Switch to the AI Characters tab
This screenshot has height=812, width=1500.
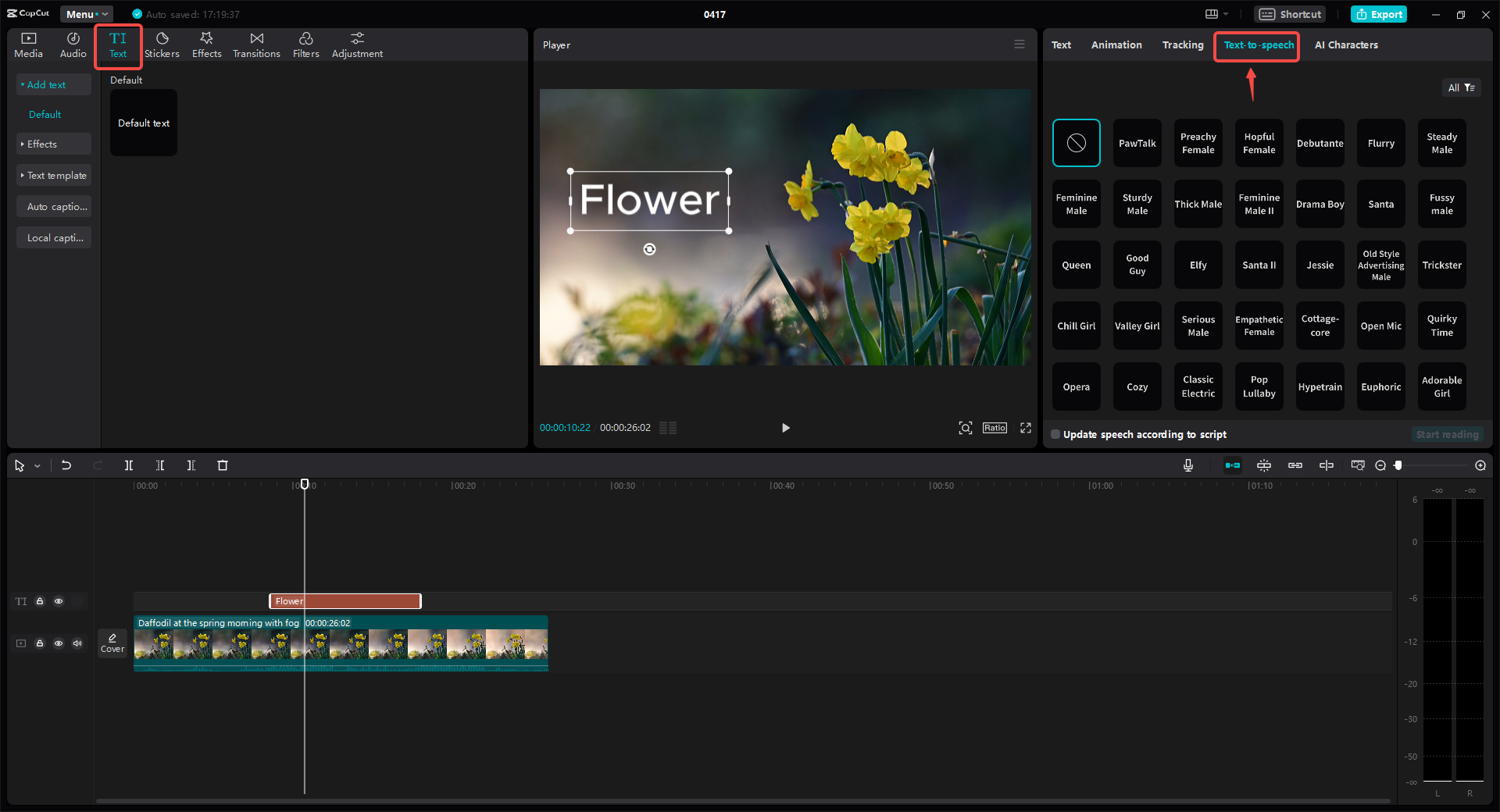(1345, 45)
